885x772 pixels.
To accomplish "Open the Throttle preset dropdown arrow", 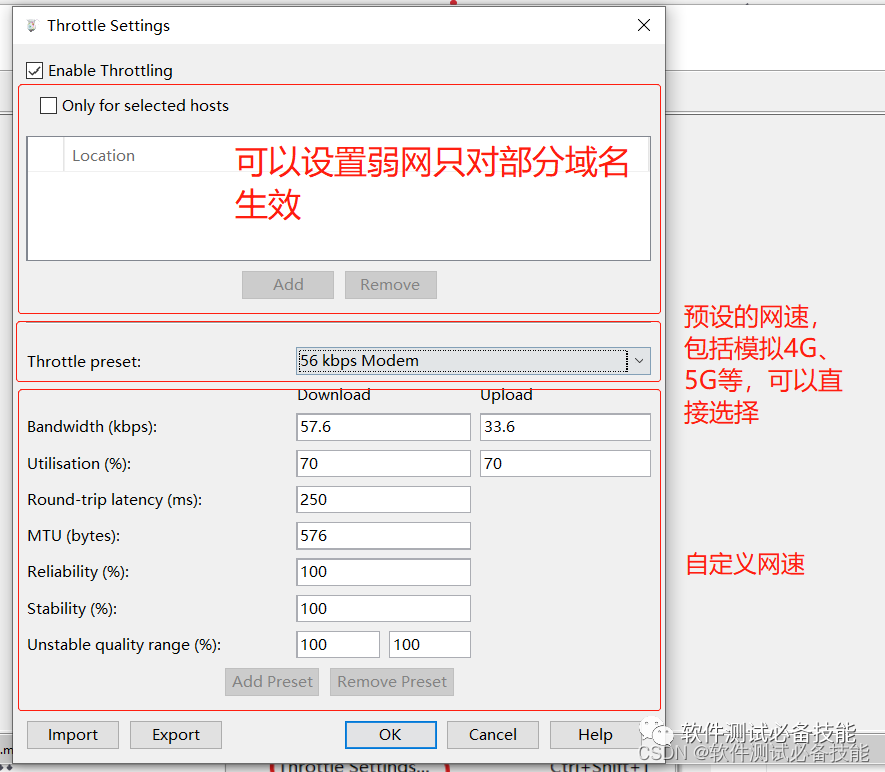I will (x=639, y=361).
